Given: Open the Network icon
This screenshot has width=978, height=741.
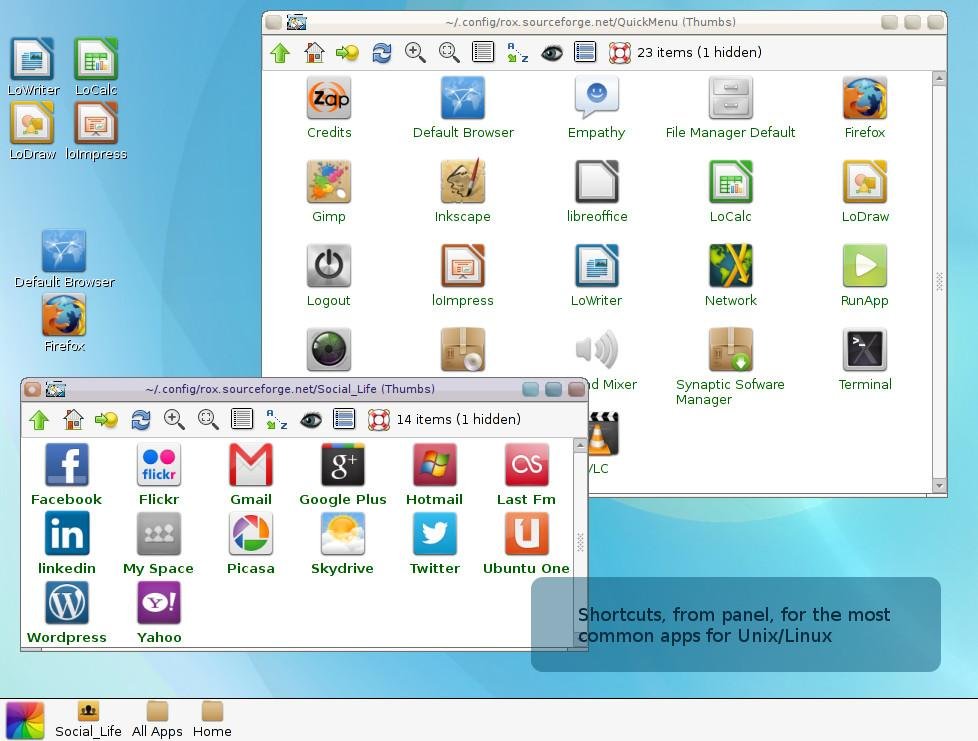Looking at the screenshot, I should pyautogui.click(x=731, y=266).
